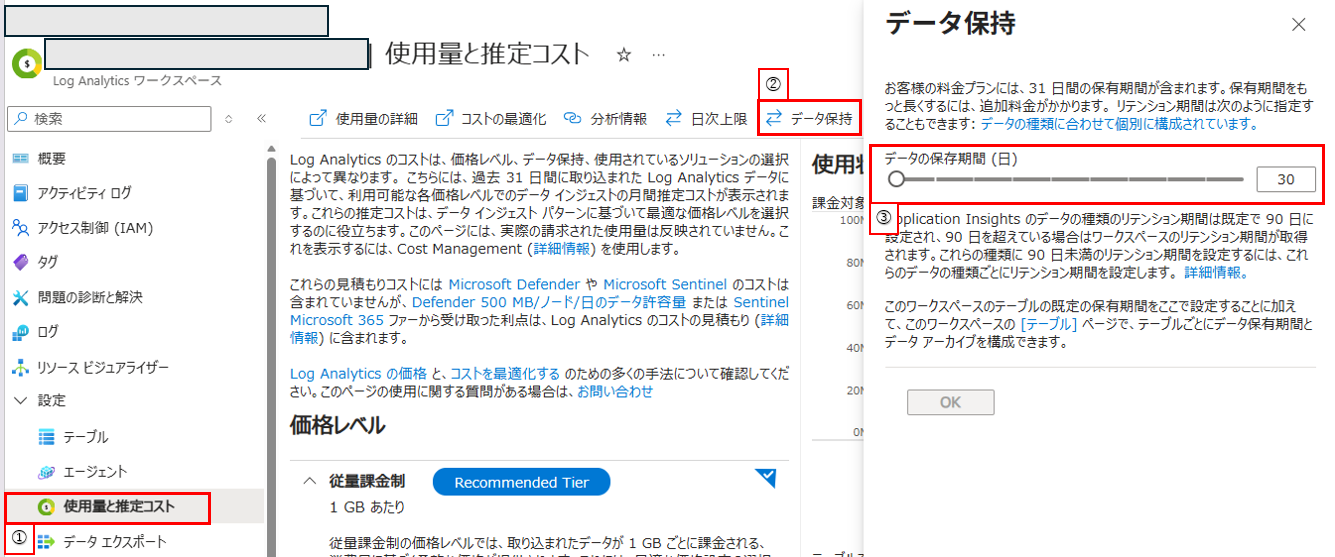Click the 分析情報 toolbar icon
1335x557 pixels.
[x=572, y=119]
